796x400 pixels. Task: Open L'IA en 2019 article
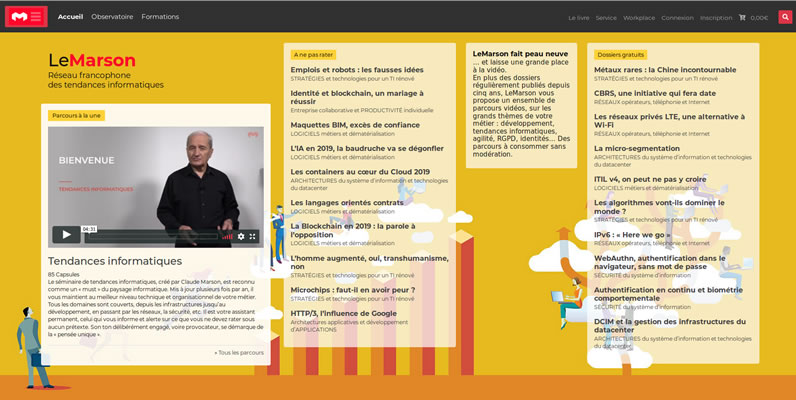[367, 149]
